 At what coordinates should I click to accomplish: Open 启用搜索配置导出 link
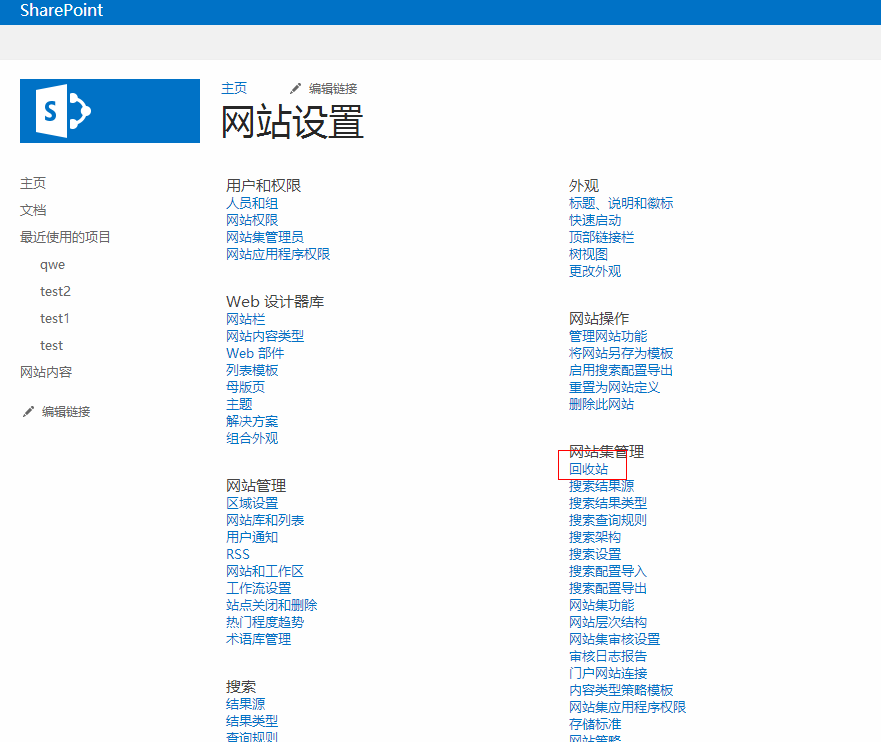click(x=621, y=370)
